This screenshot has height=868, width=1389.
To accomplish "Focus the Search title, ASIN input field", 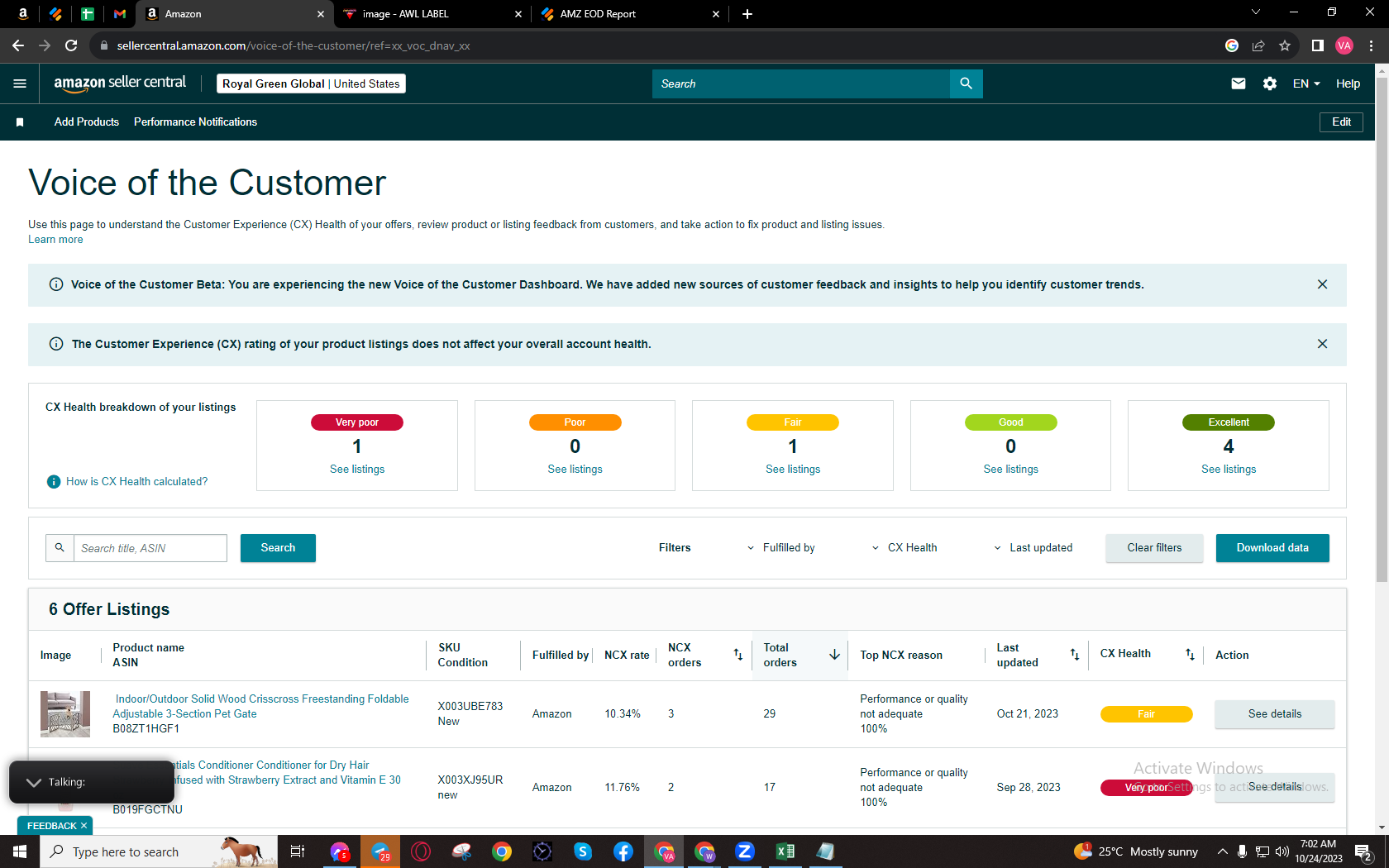I will coord(150,548).
